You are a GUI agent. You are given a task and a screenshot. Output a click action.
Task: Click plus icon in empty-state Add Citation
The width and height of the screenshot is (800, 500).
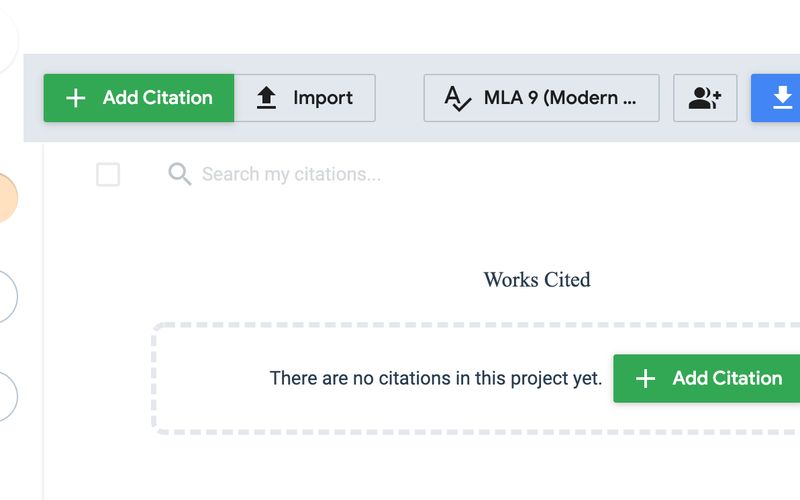(646, 378)
